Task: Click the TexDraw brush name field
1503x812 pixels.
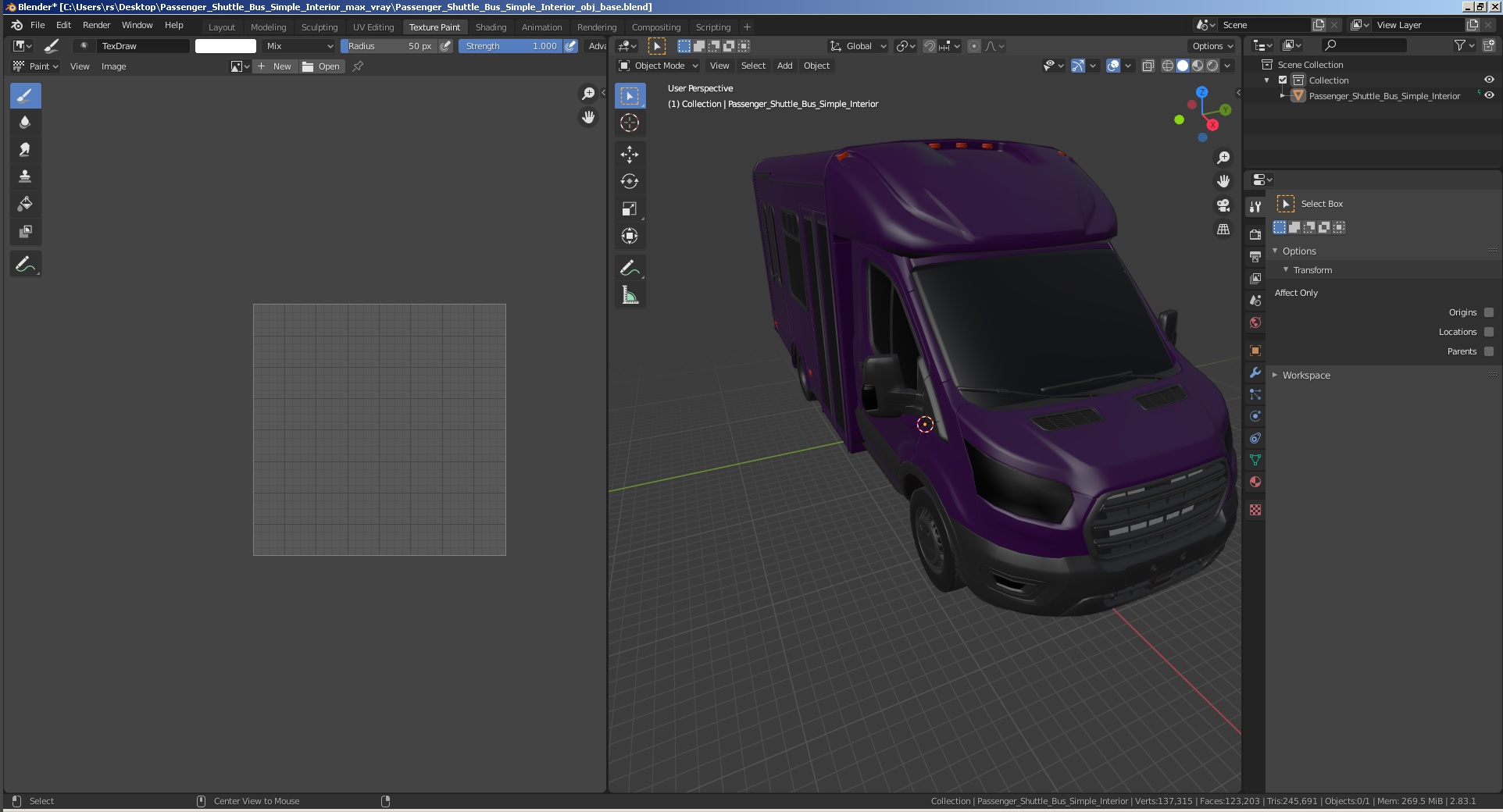Action: (x=144, y=46)
